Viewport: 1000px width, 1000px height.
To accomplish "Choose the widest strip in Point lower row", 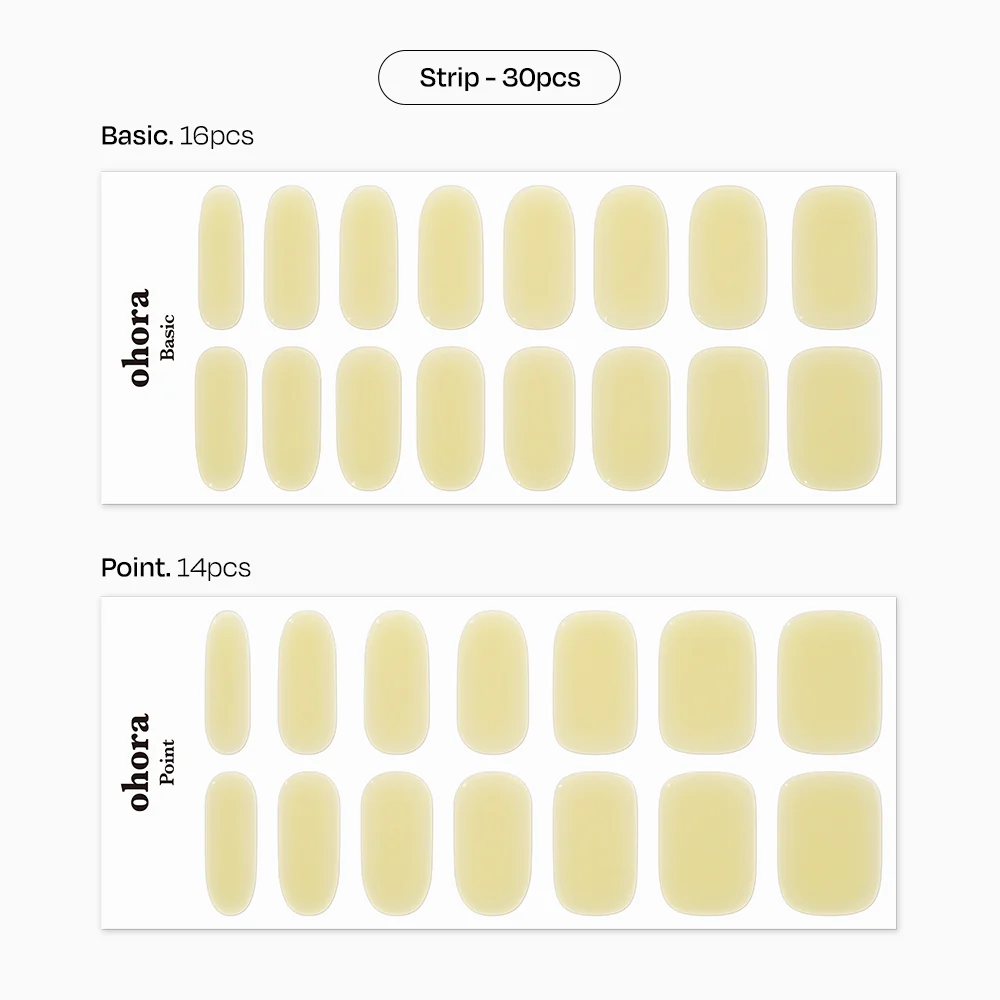I will click(x=829, y=844).
